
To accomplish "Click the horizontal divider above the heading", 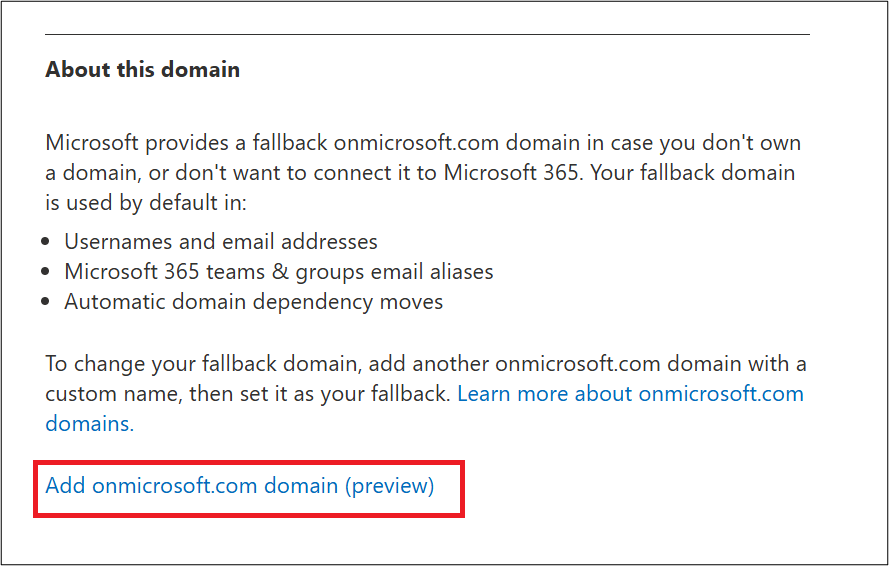I will coord(427,35).
